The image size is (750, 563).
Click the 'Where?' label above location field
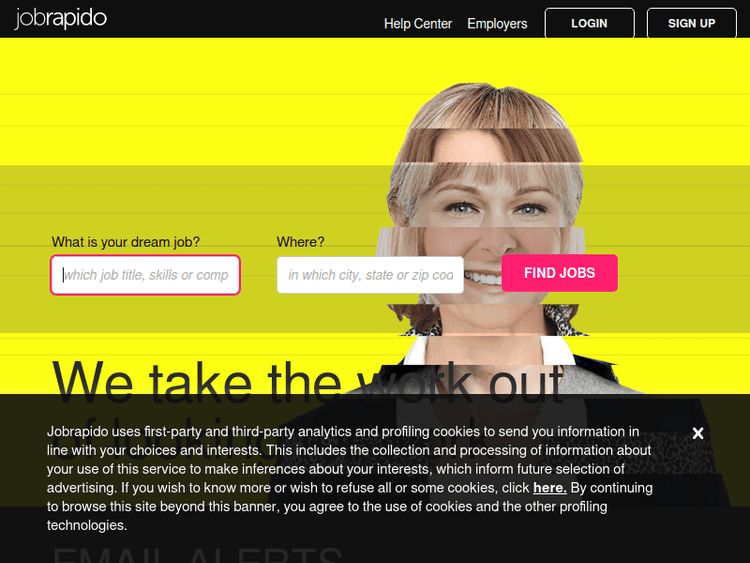300,242
